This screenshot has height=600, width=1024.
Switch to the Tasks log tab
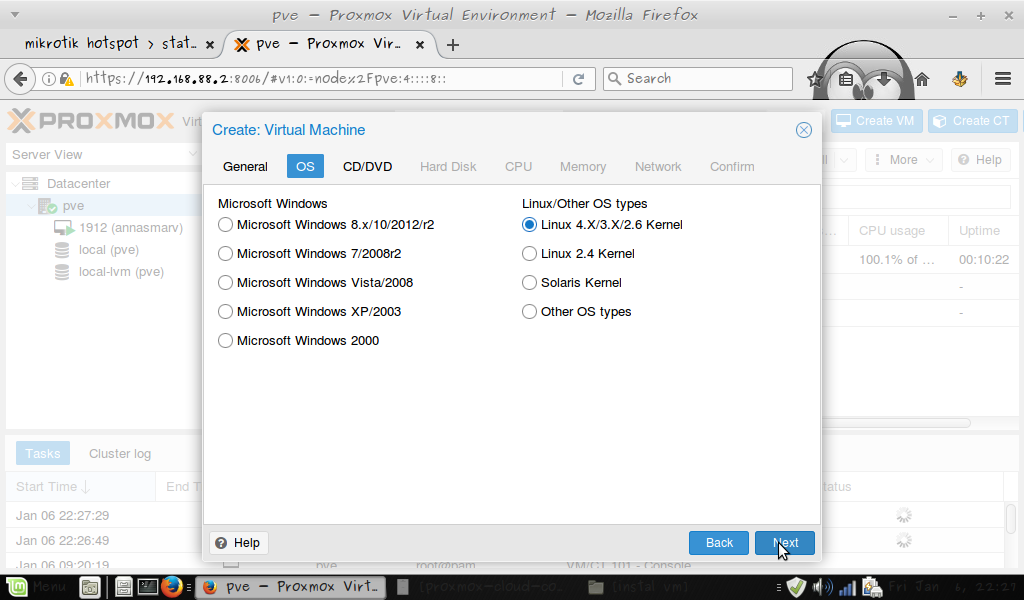coord(42,453)
